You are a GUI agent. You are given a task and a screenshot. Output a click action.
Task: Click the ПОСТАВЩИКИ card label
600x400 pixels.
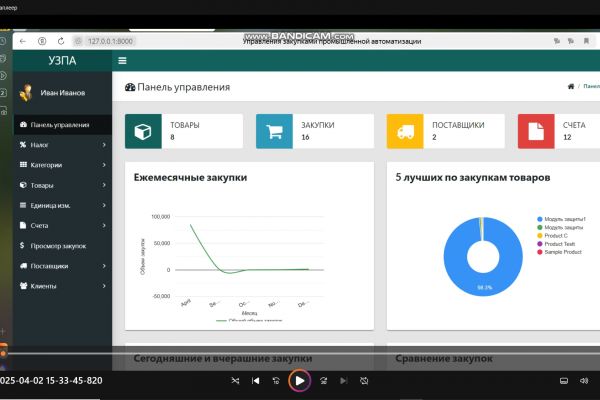coord(458,125)
